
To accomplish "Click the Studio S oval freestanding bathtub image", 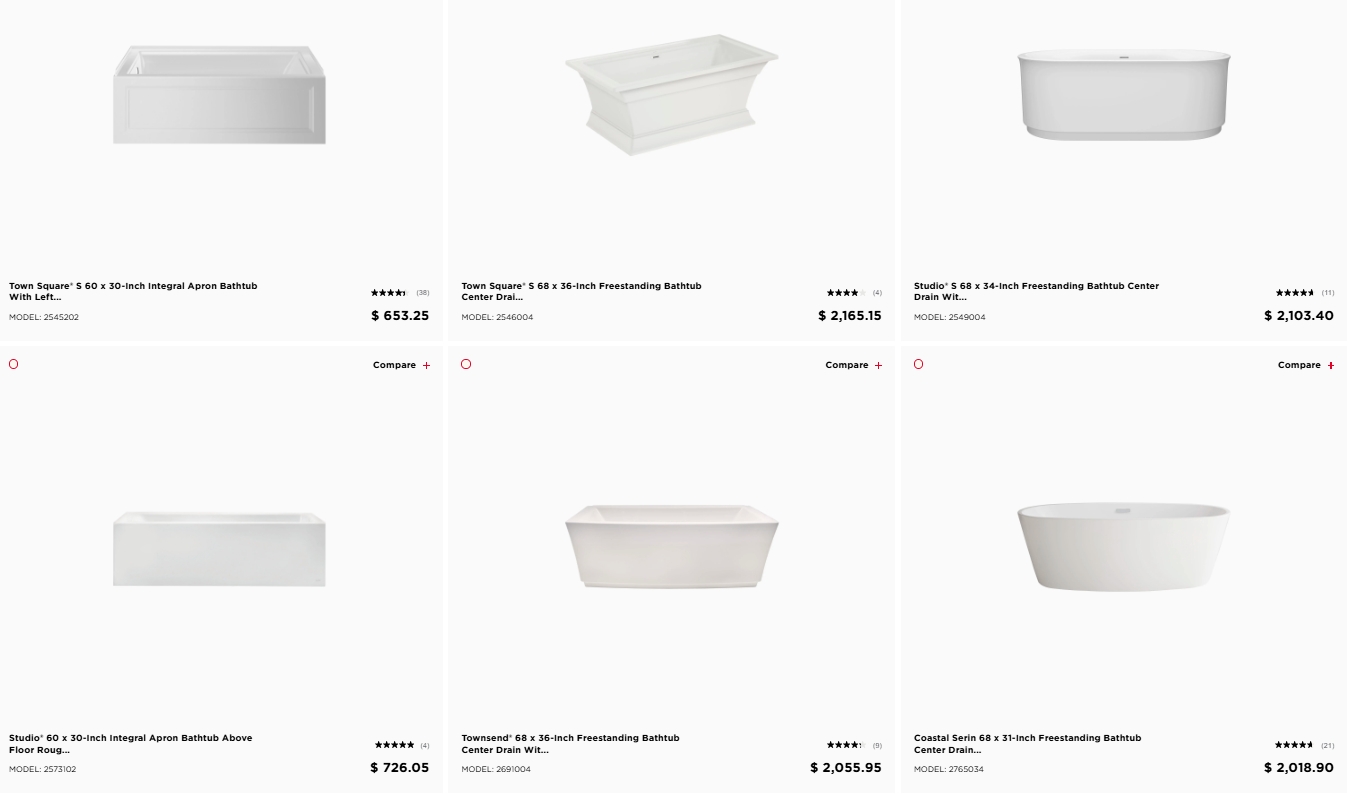I will (x=1124, y=95).
